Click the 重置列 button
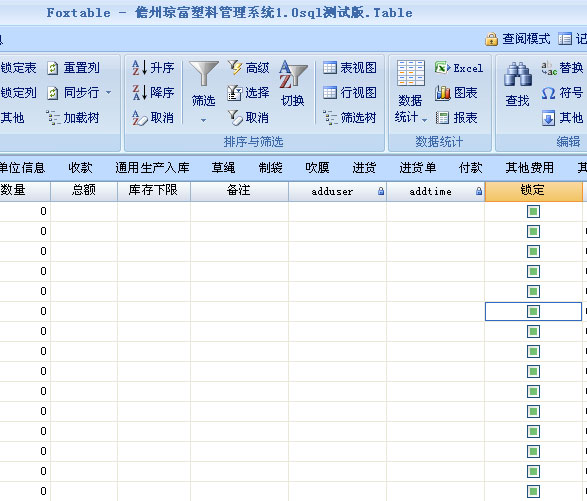This screenshot has height=501, width=587. coord(73,68)
